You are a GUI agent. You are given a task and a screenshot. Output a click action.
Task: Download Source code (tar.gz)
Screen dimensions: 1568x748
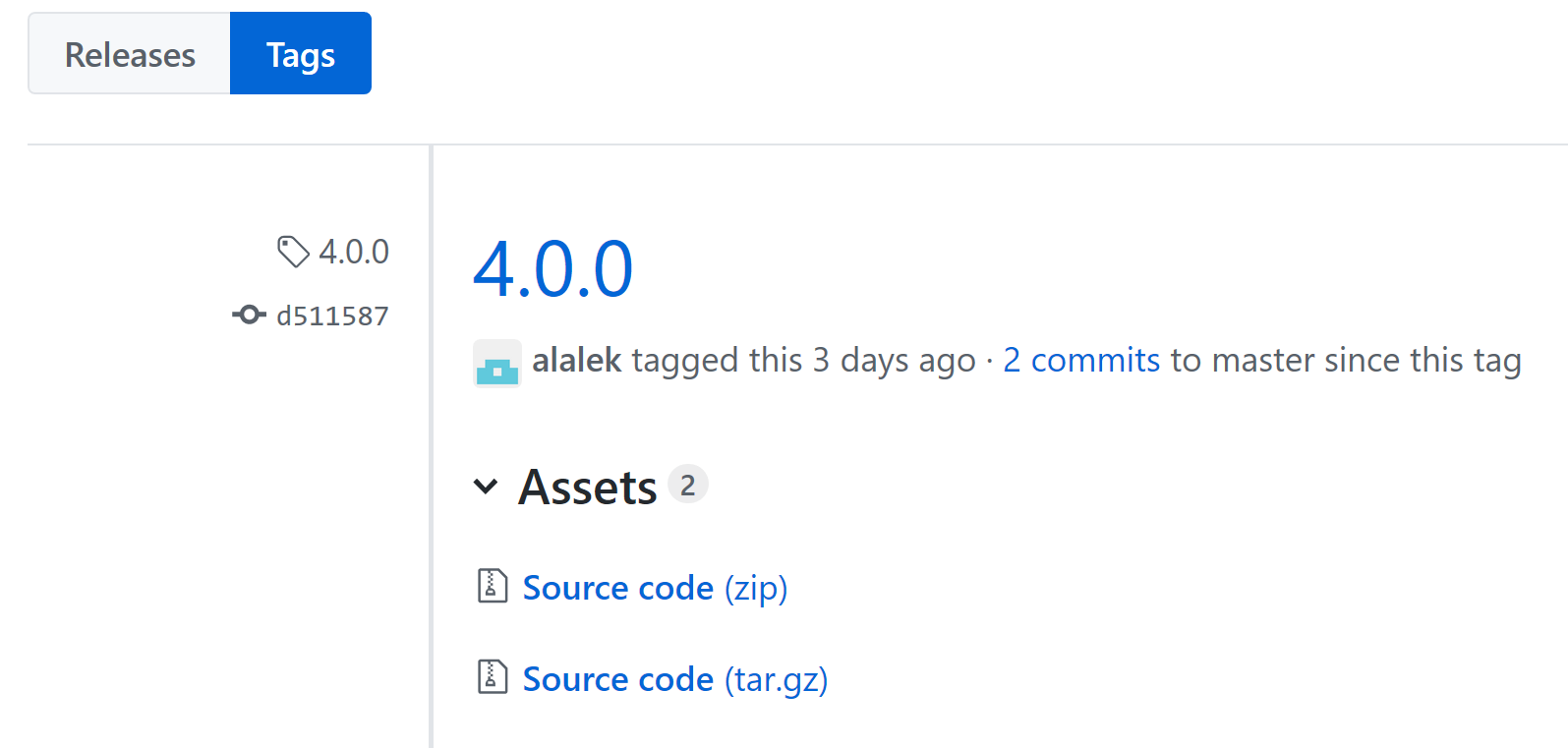tap(675, 679)
